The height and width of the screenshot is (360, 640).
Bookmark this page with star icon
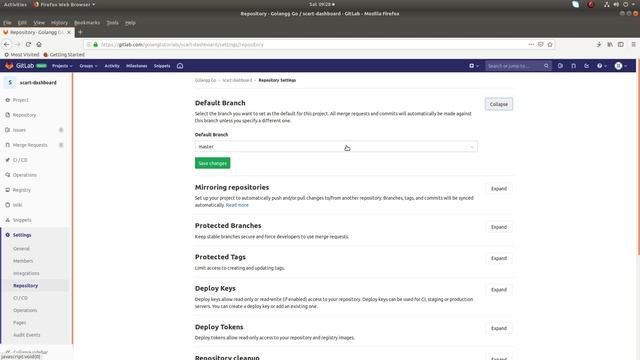point(550,44)
